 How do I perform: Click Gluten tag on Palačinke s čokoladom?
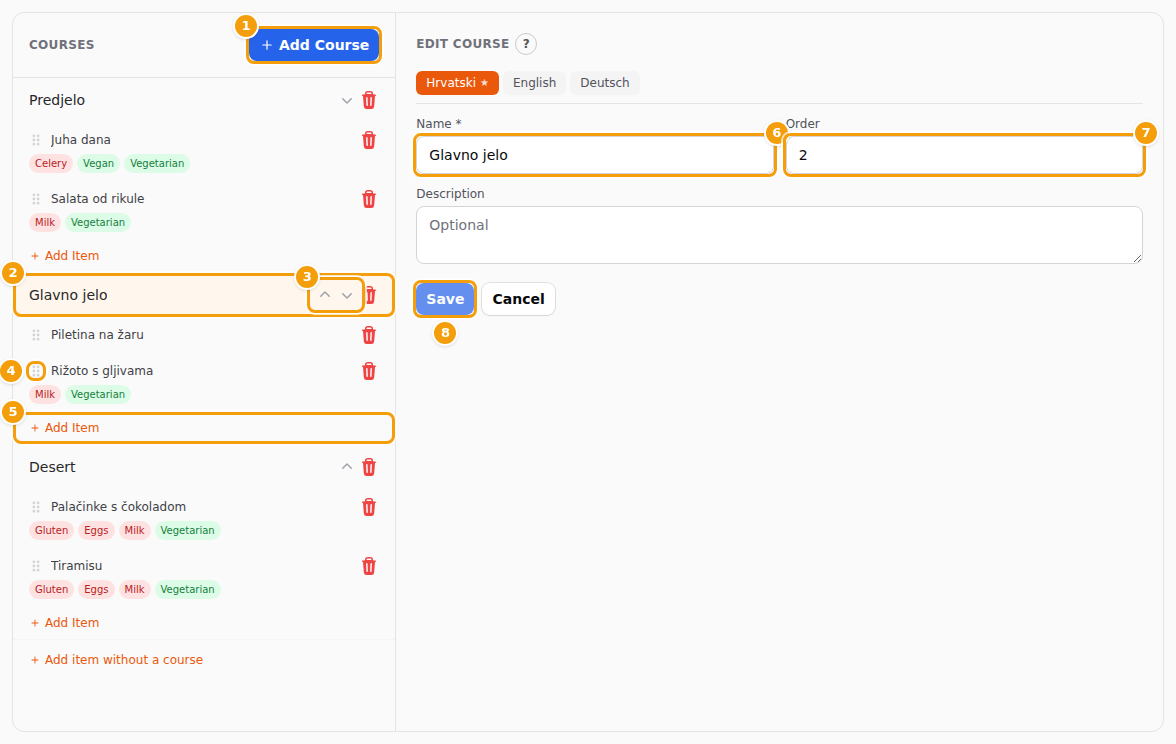52,531
